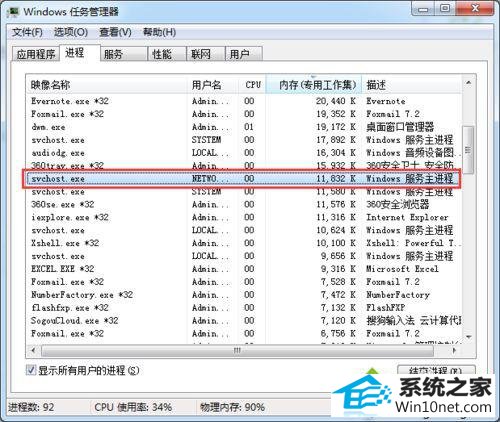Click the Internet Explorer description
Image resolution: width=500 pixels, height=422 pixels.
coord(407,217)
